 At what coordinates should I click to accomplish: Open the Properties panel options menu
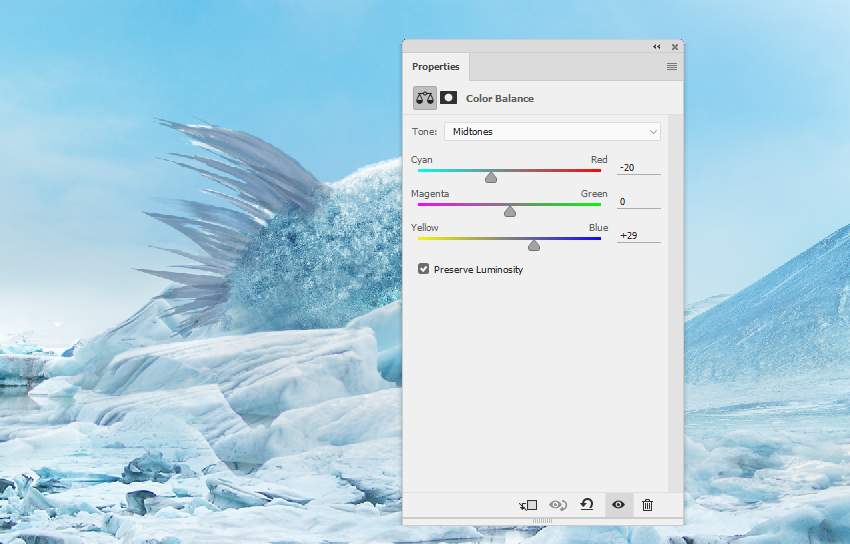[672, 67]
